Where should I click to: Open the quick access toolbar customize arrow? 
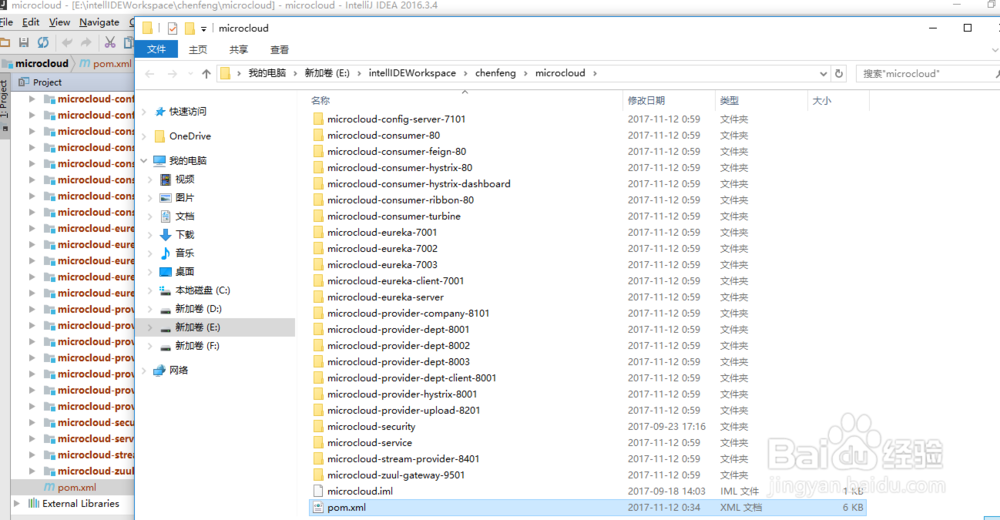point(203,29)
